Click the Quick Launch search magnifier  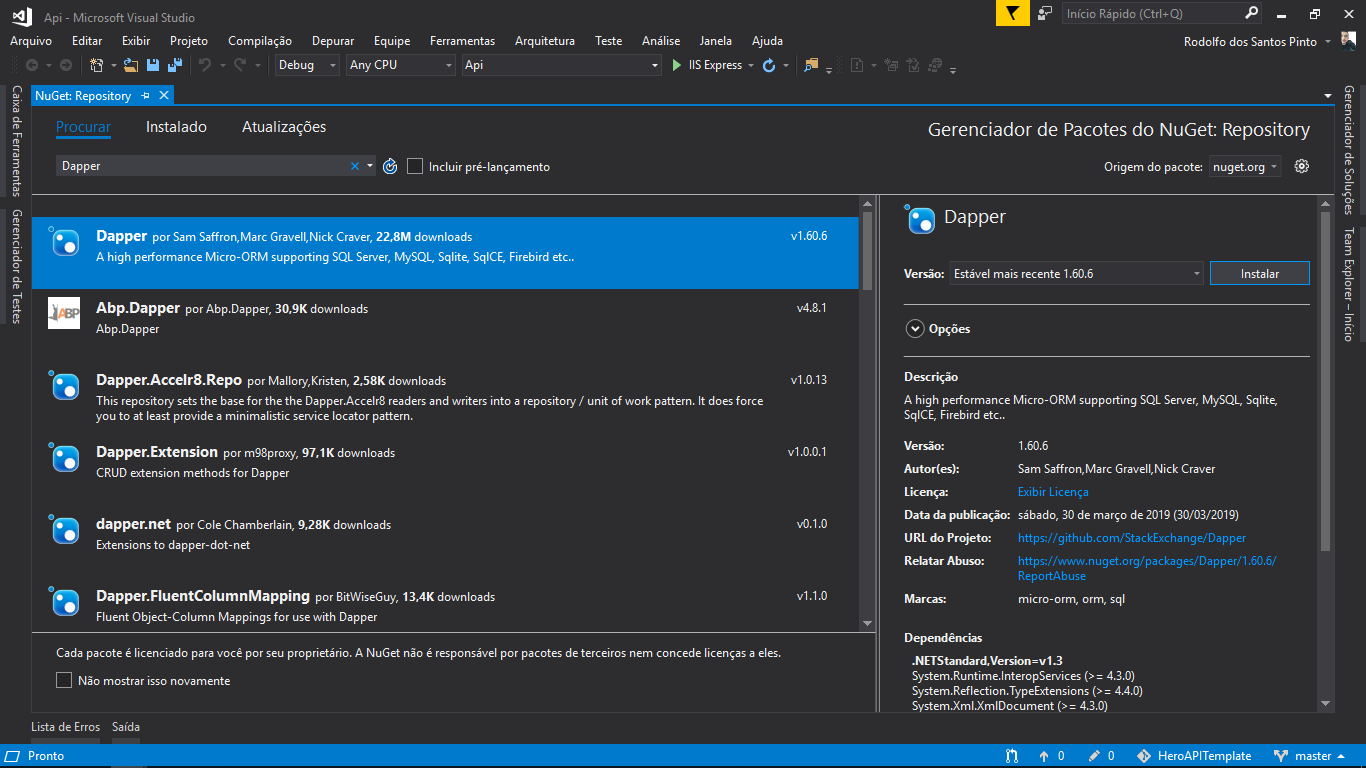1252,13
